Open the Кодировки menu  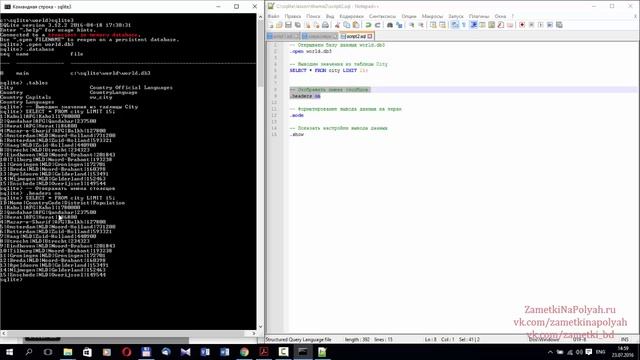point(351,16)
